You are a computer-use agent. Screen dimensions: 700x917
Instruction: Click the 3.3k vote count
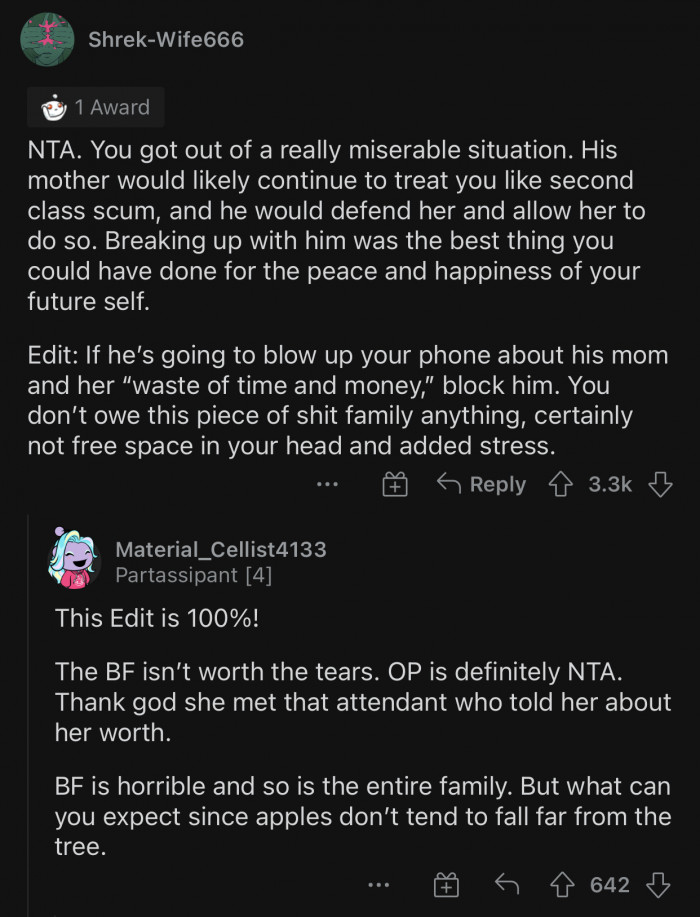click(x=610, y=484)
